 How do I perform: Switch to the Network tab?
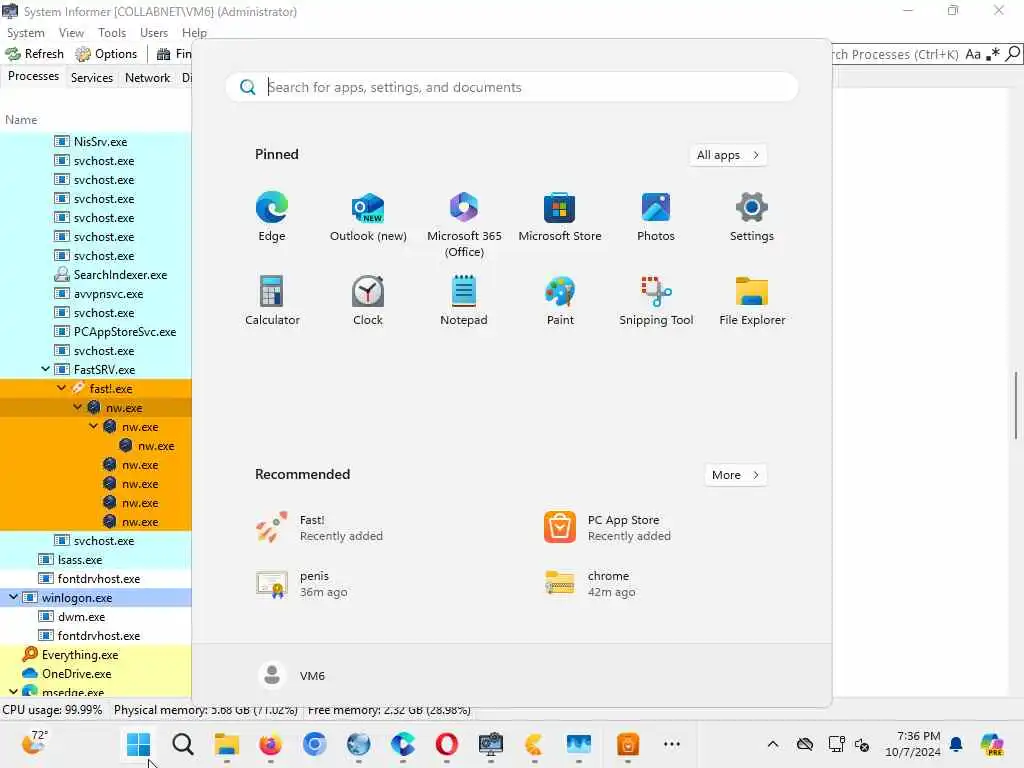(x=148, y=78)
